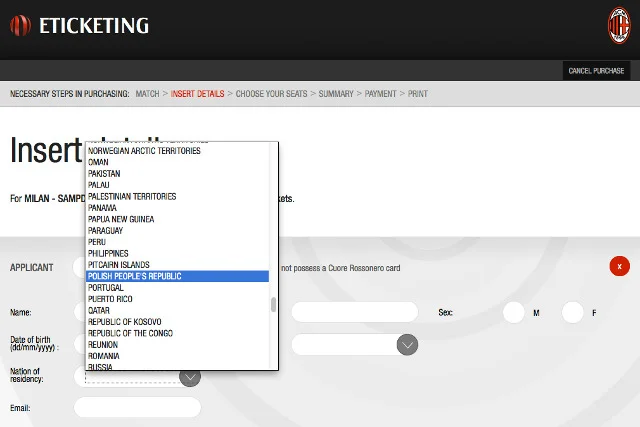
Task: Open dropdown arrow beside date of birth row
Action: pos(407,345)
